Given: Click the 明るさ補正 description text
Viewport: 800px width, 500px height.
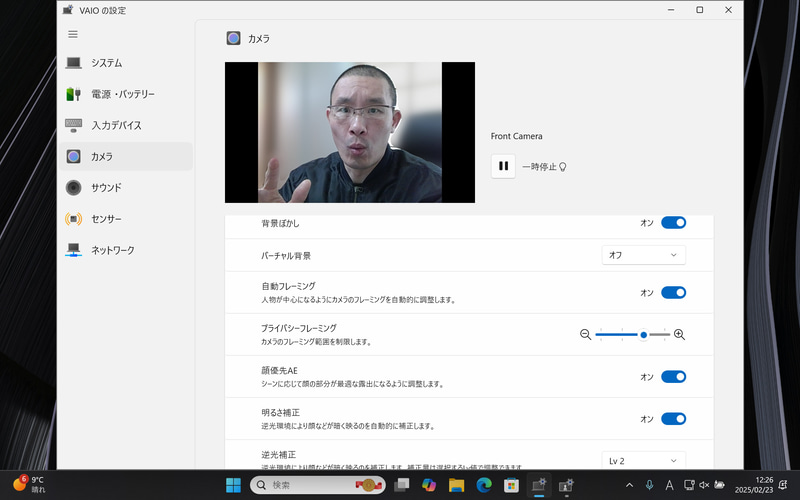Looking at the screenshot, I should [x=348, y=426].
